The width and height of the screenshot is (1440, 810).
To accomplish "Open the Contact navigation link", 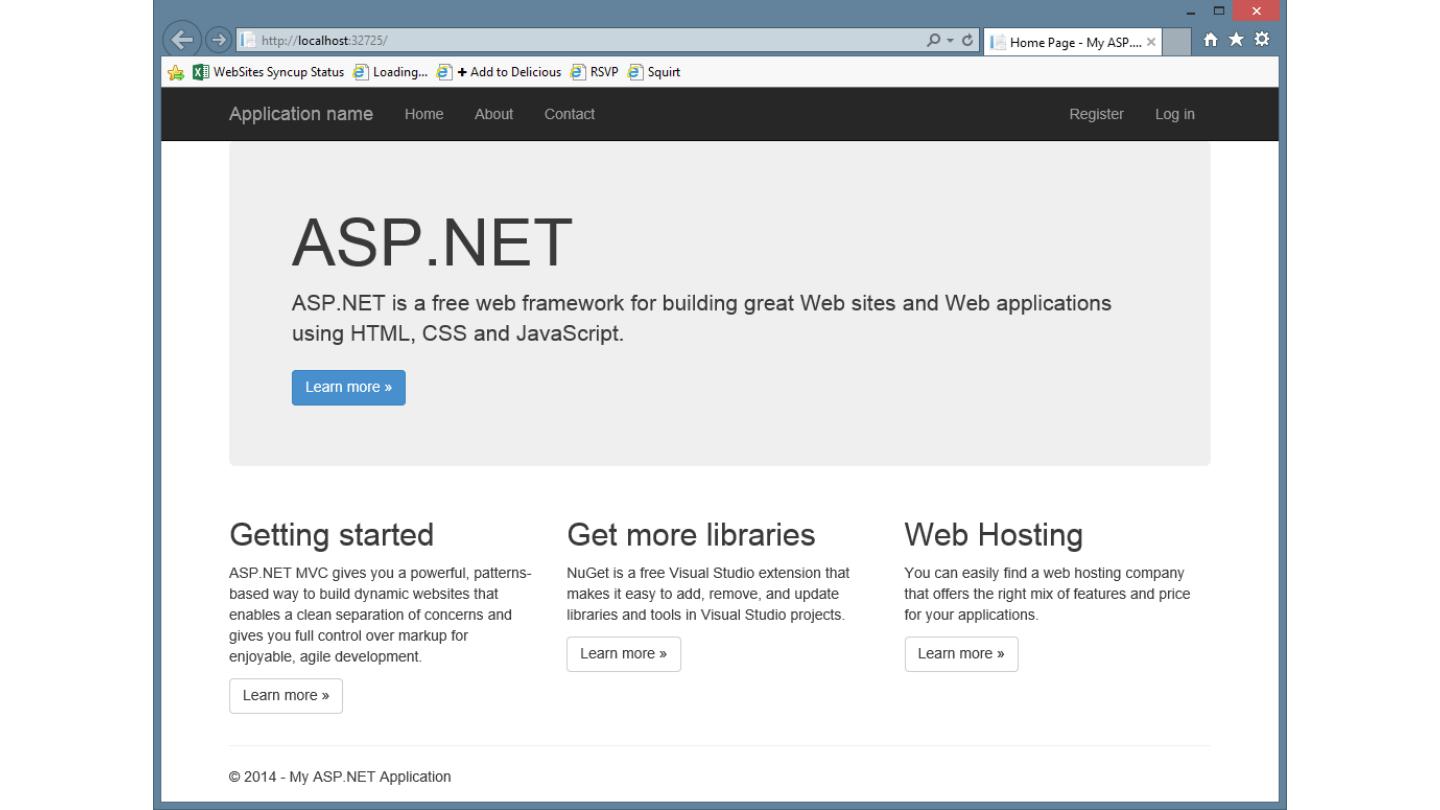I will (569, 114).
